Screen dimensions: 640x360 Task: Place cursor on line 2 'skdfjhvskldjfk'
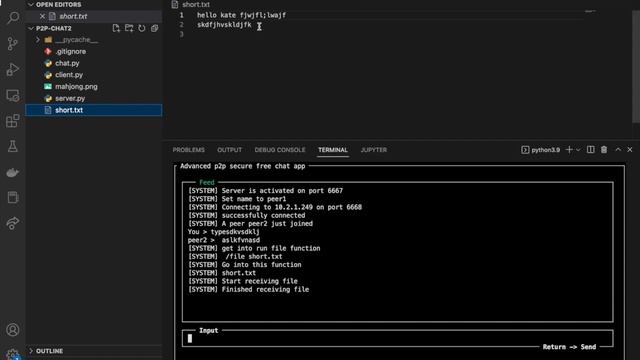224,25
